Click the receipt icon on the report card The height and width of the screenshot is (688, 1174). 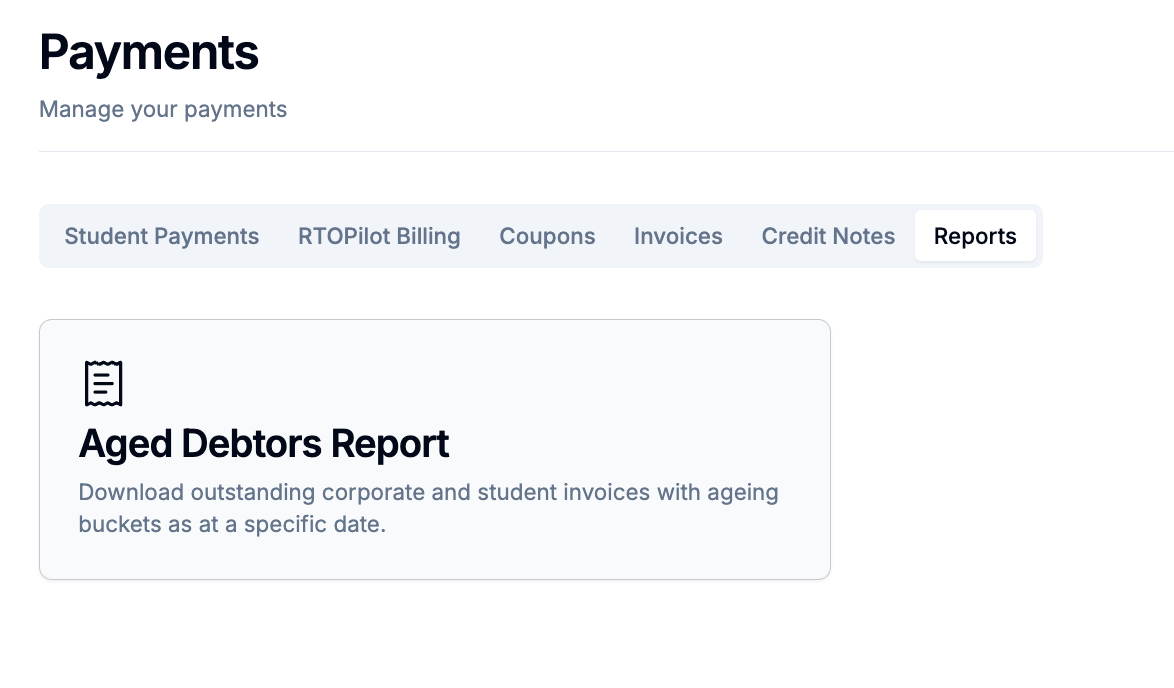[103, 383]
